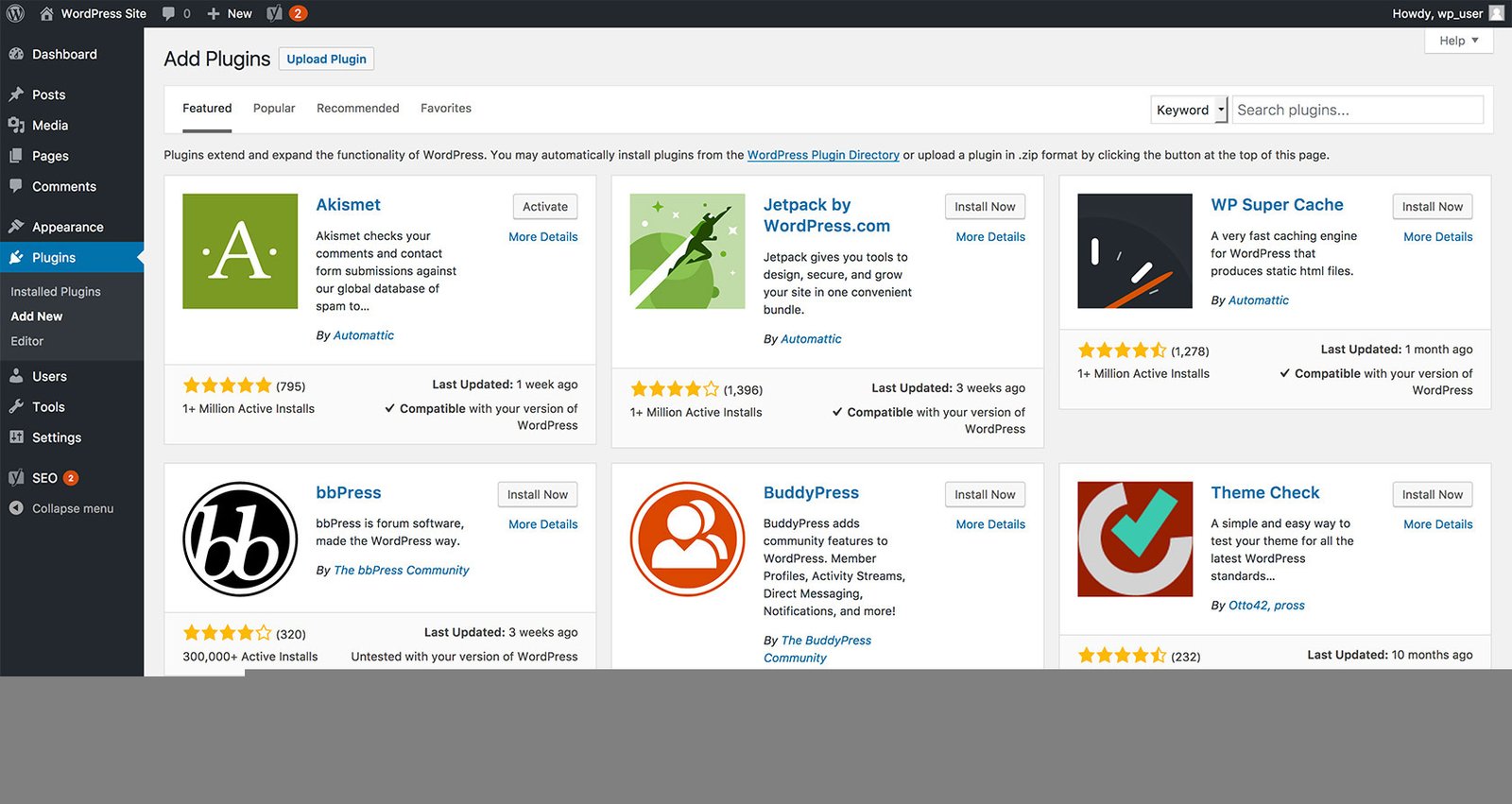
Task: Open More Details for Akismet
Action: click(x=543, y=237)
